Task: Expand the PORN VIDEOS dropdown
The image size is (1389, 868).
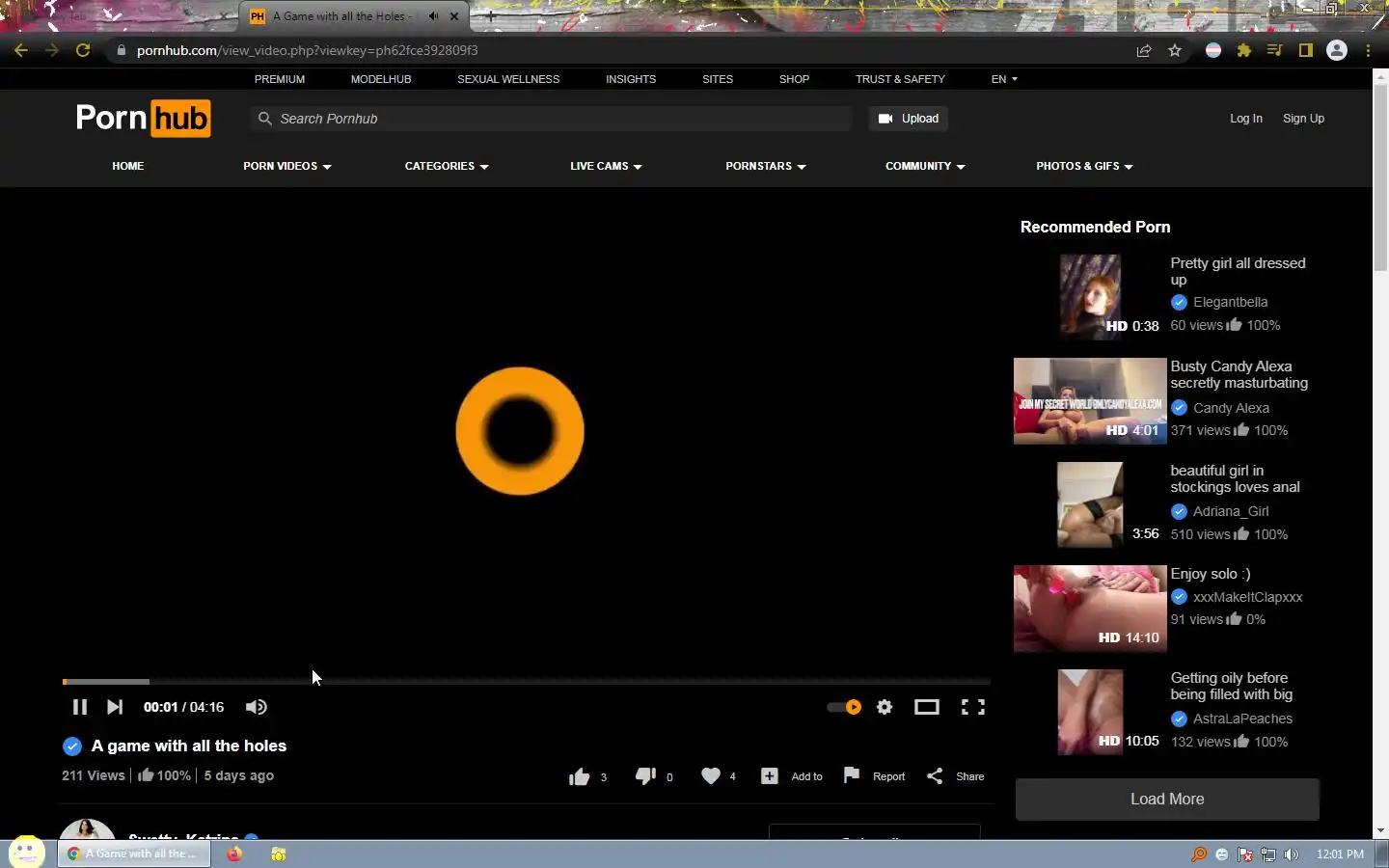Action: (x=287, y=166)
